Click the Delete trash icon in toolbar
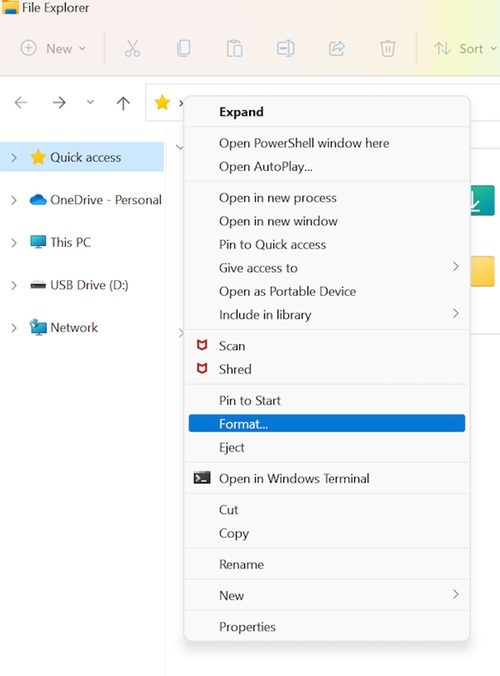 (x=388, y=49)
